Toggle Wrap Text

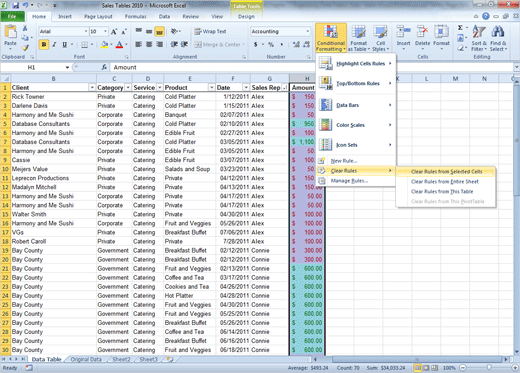point(210,31)
